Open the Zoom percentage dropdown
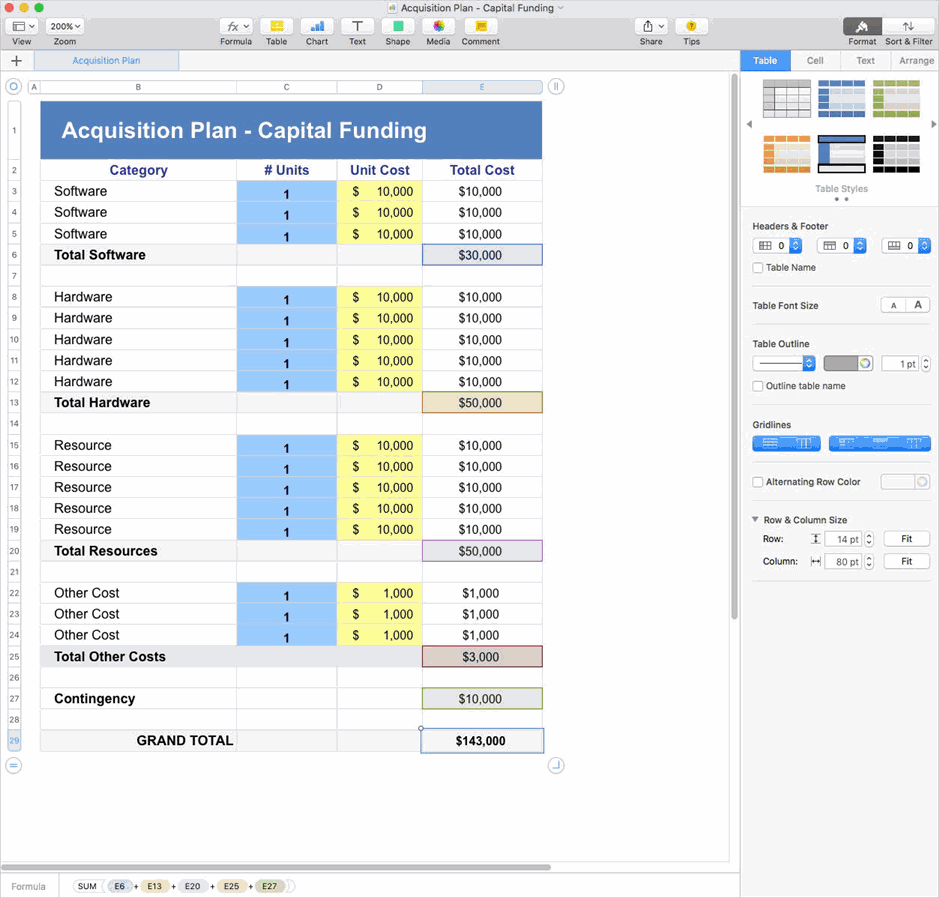Image resolution: width=939 pixels, height=898 pixels. click(64, 26)
